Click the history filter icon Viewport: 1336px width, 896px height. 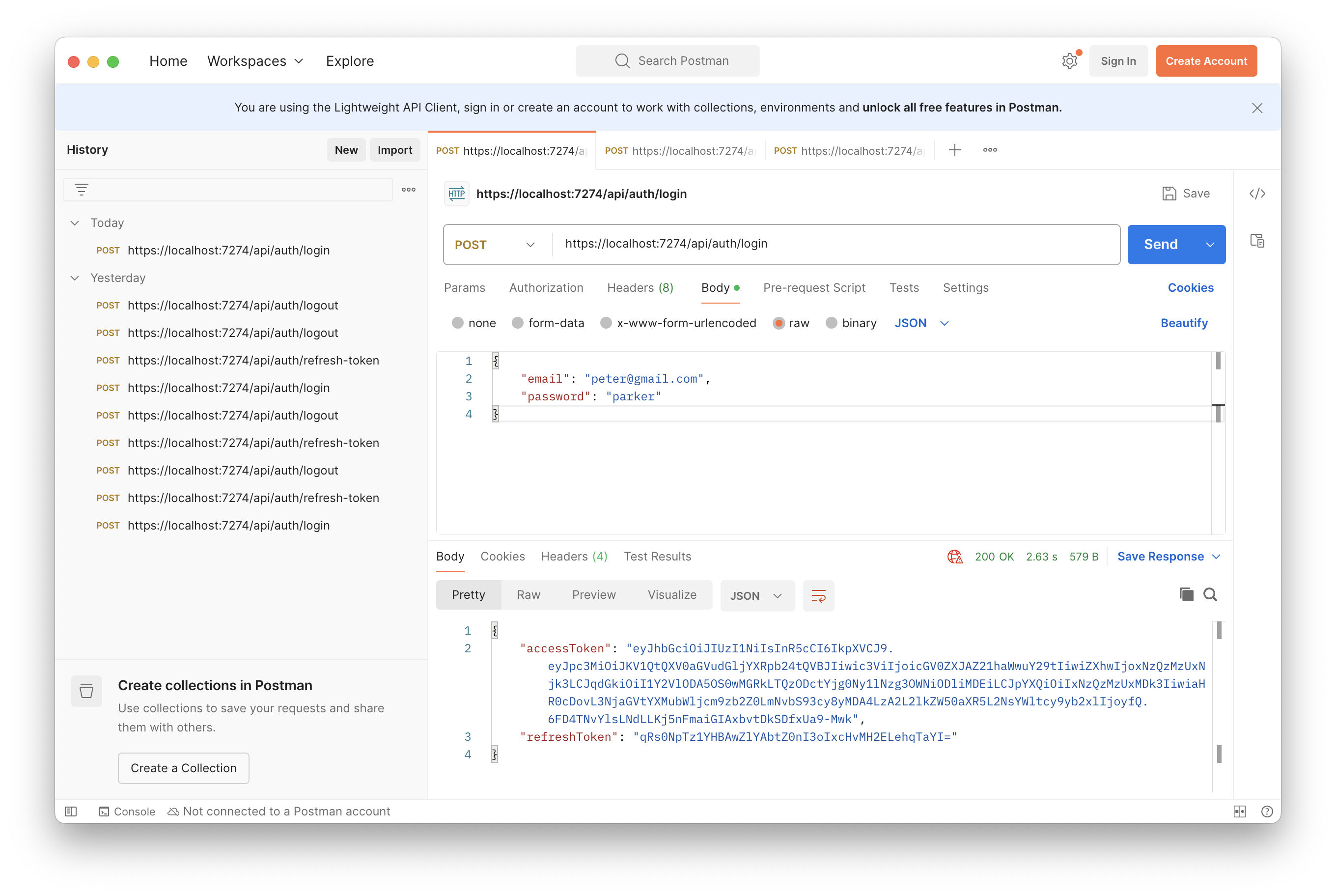pyautogui.click(x=82, y=190)
